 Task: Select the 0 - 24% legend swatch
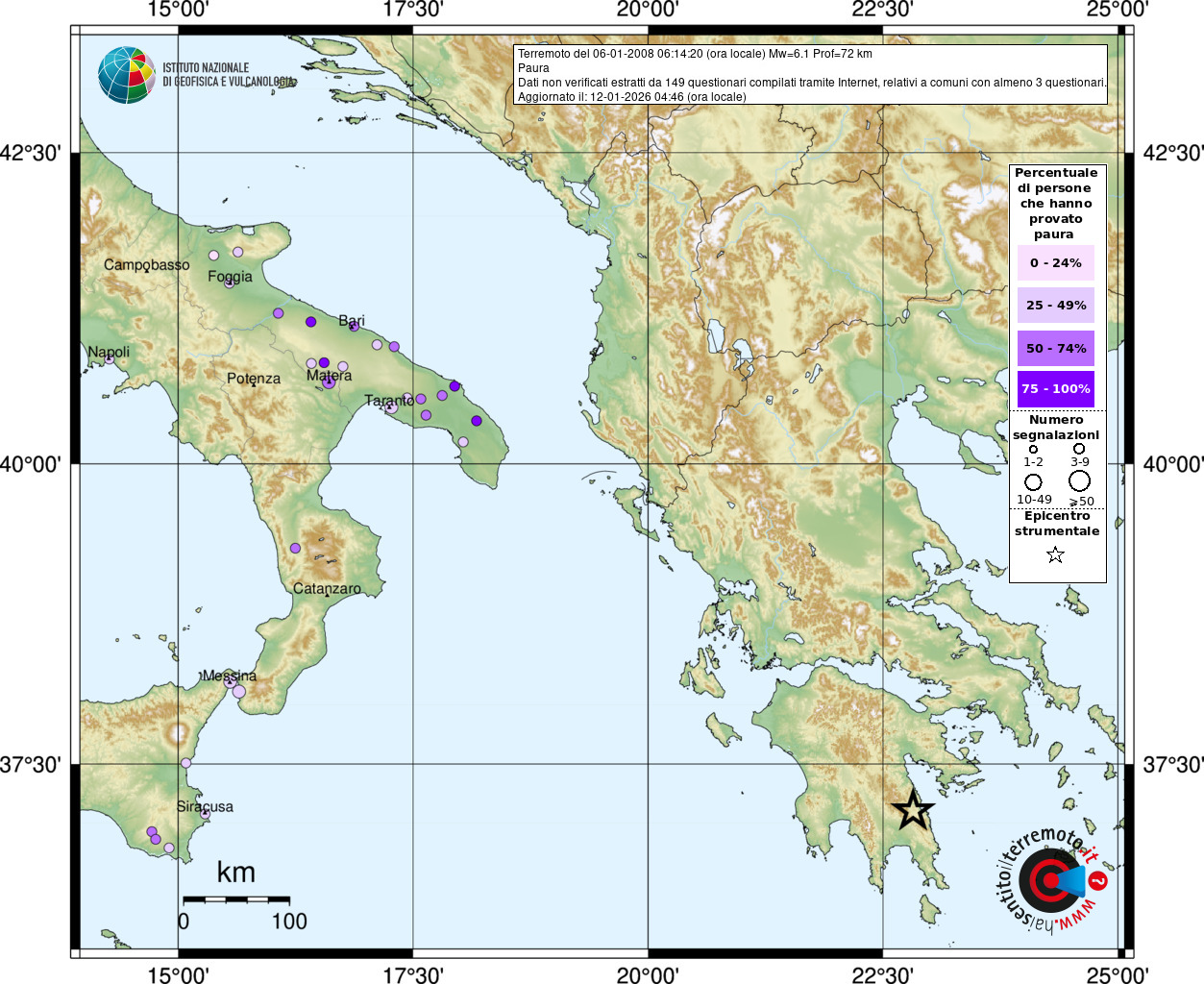(1056, 262)
